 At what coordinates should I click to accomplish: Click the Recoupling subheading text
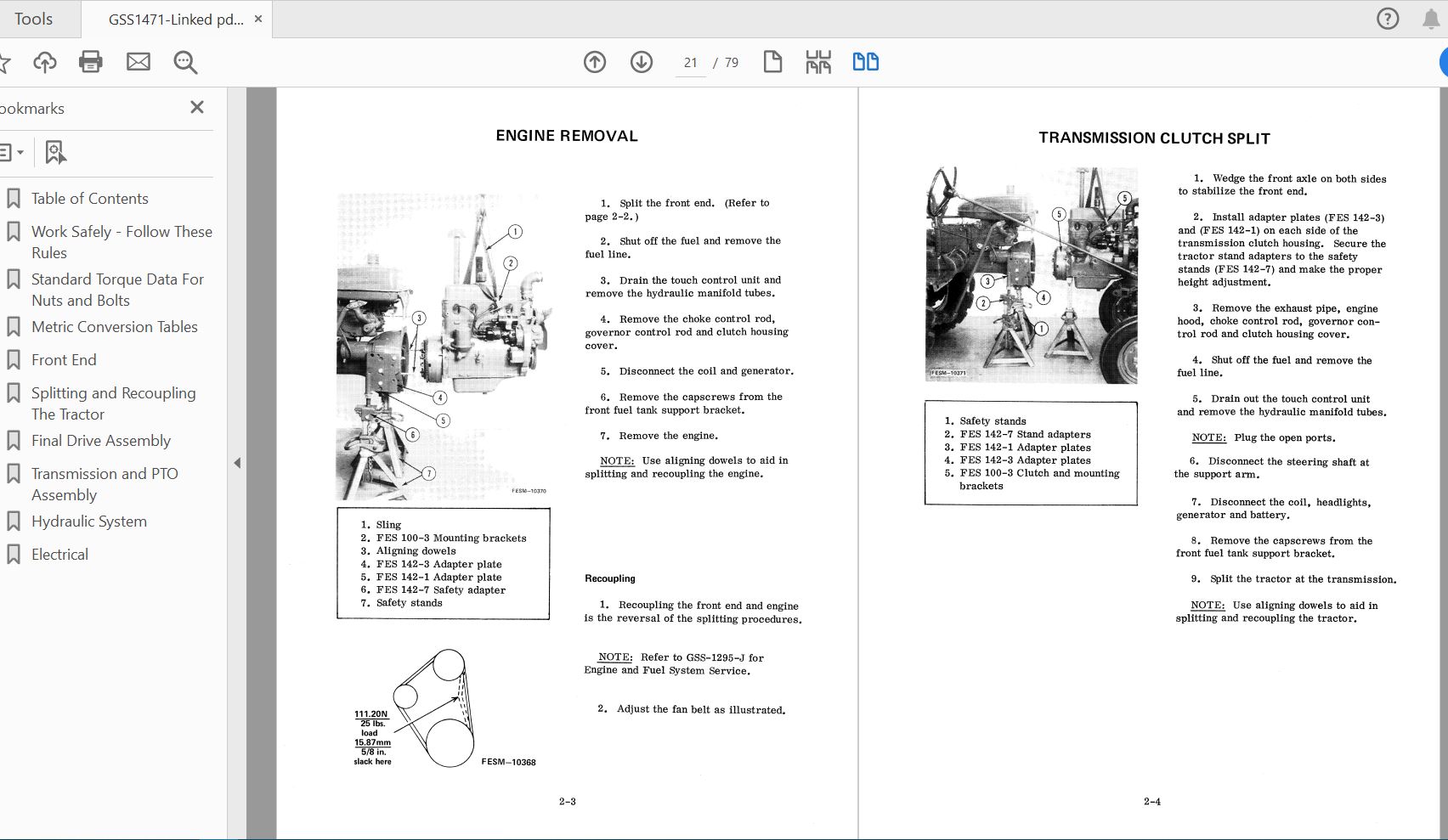tap(610, 578)
